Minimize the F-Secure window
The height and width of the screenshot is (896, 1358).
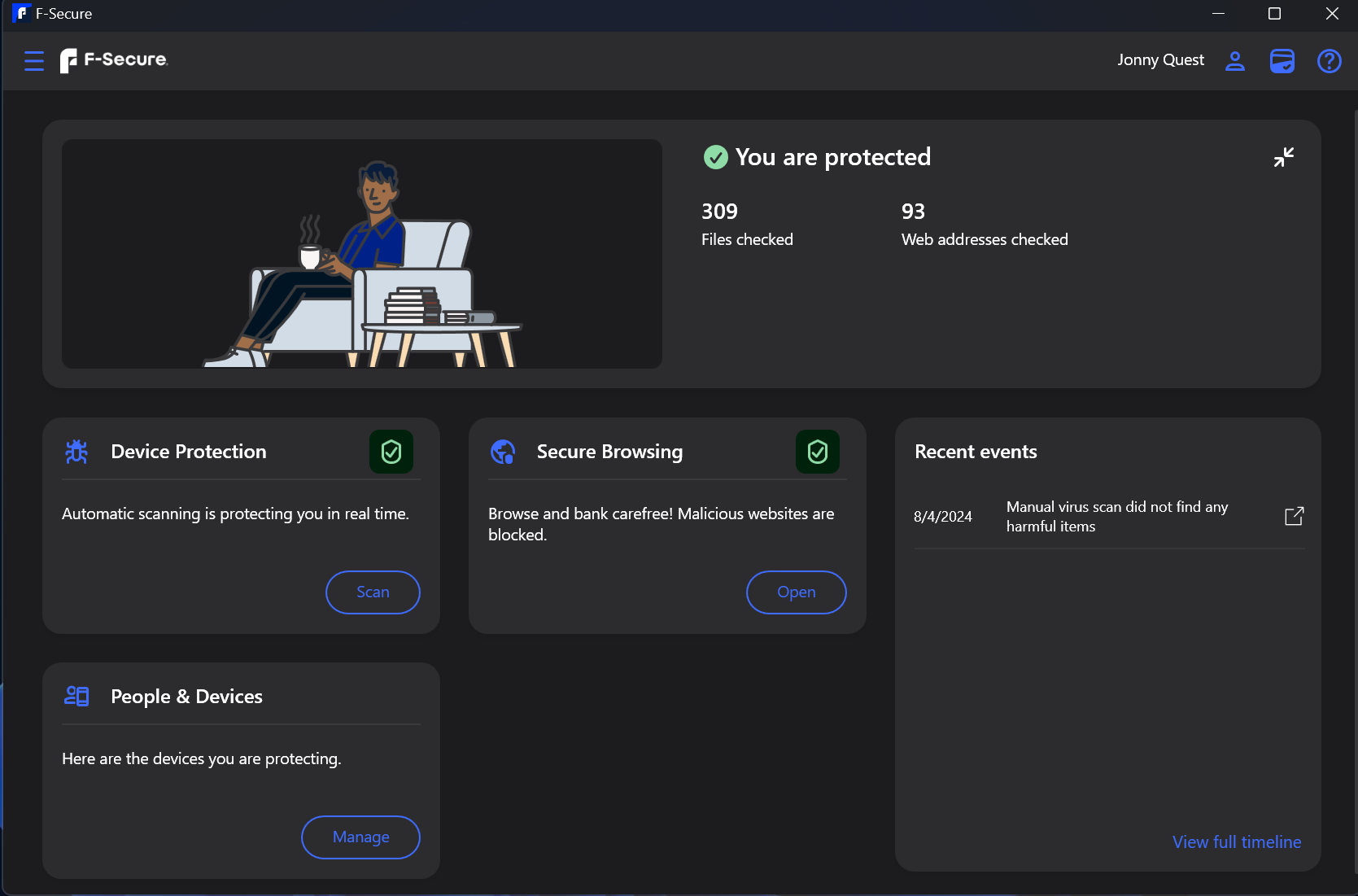click(1218, 14)
